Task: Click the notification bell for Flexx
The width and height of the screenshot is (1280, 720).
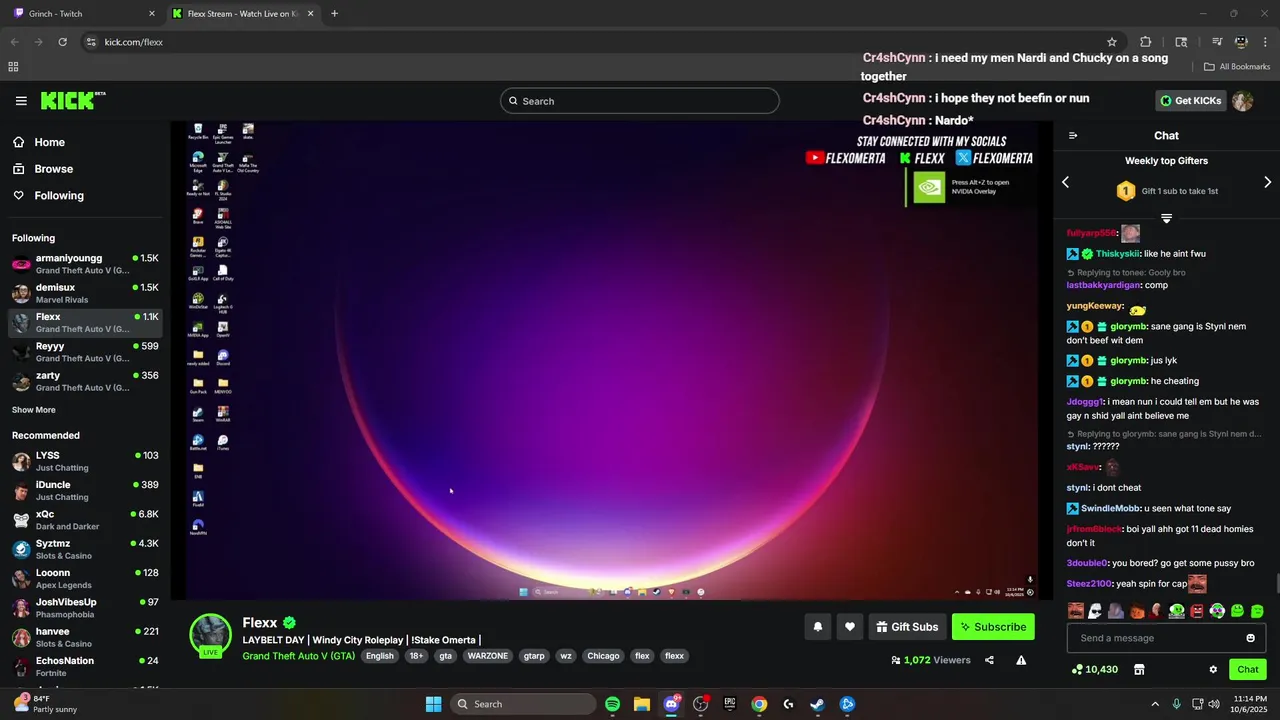Action: pyautogui.click(x=818, y=627)
